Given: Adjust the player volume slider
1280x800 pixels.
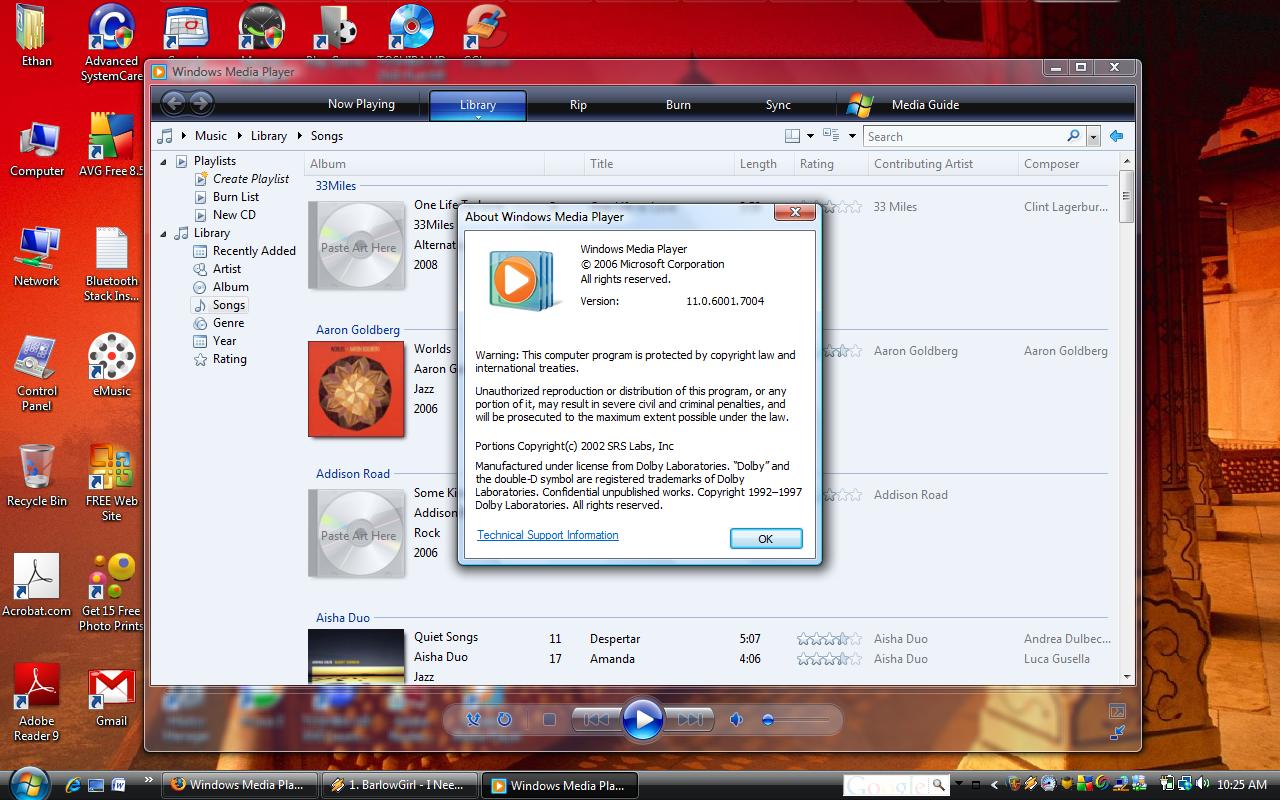Looking at the screenshot, I should 797,719.
